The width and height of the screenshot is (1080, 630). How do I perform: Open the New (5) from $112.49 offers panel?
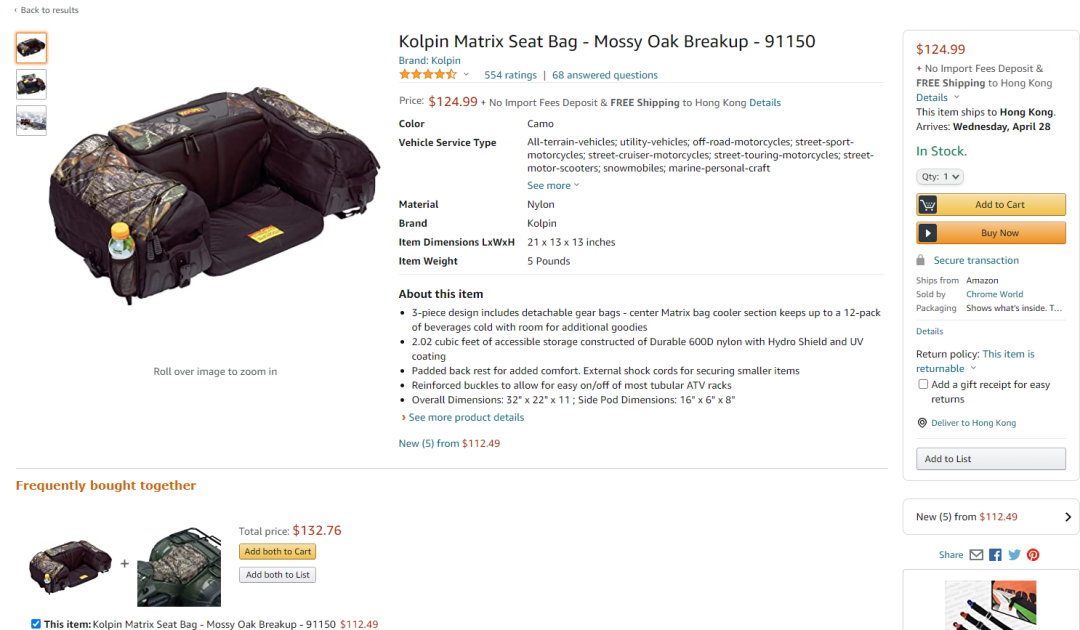991,517
